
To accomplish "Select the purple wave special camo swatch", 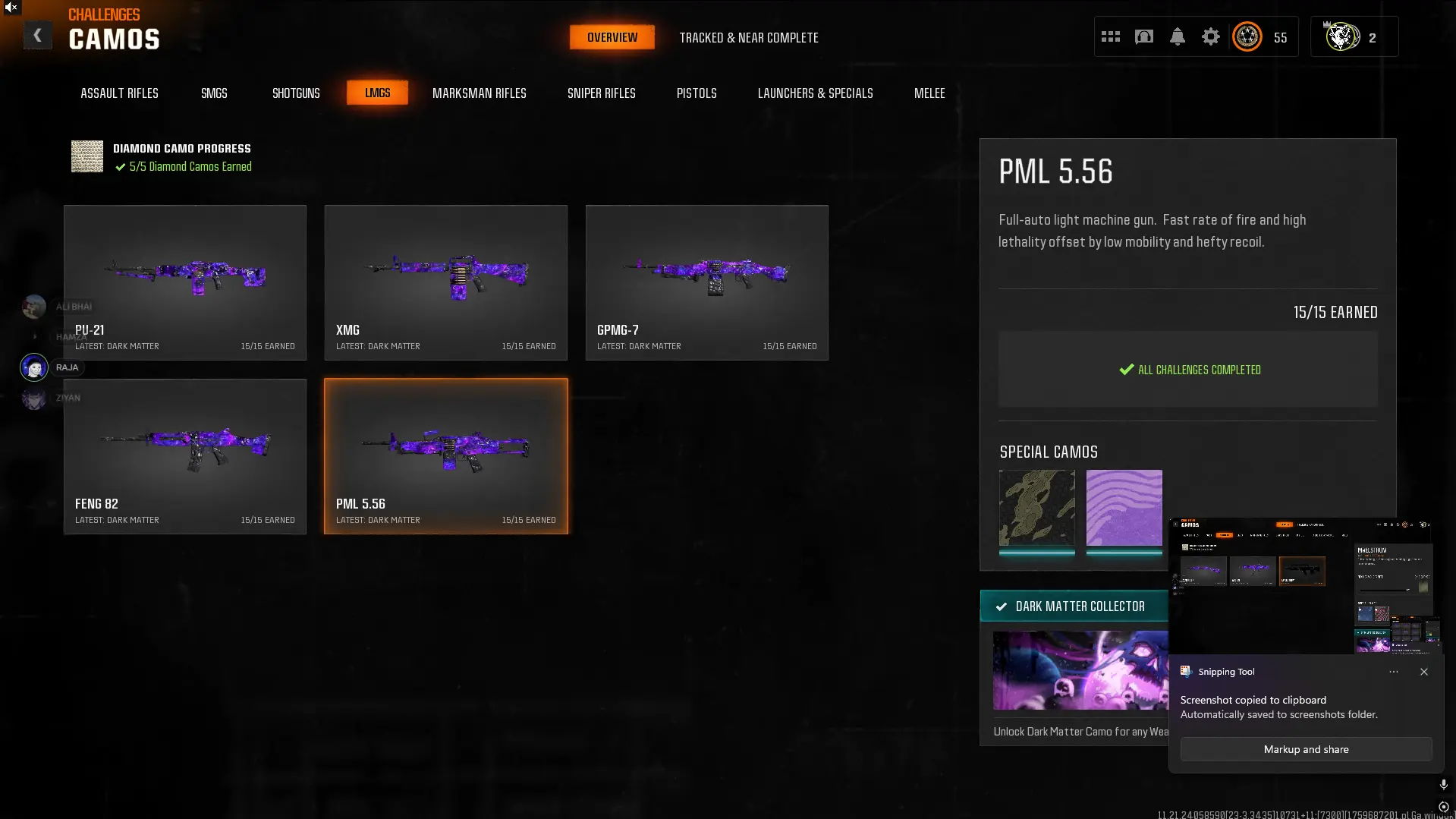I will pos(1124,508).
